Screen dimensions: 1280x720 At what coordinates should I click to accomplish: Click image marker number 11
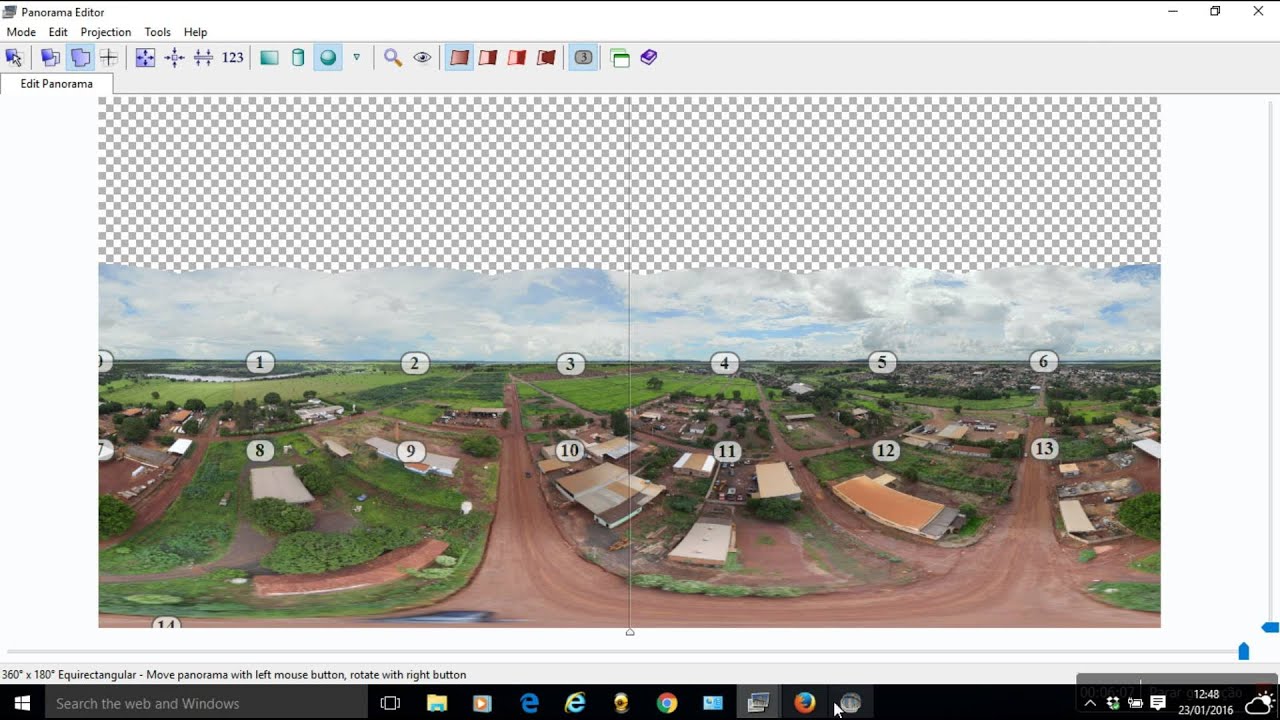click(x=727, y=451)
